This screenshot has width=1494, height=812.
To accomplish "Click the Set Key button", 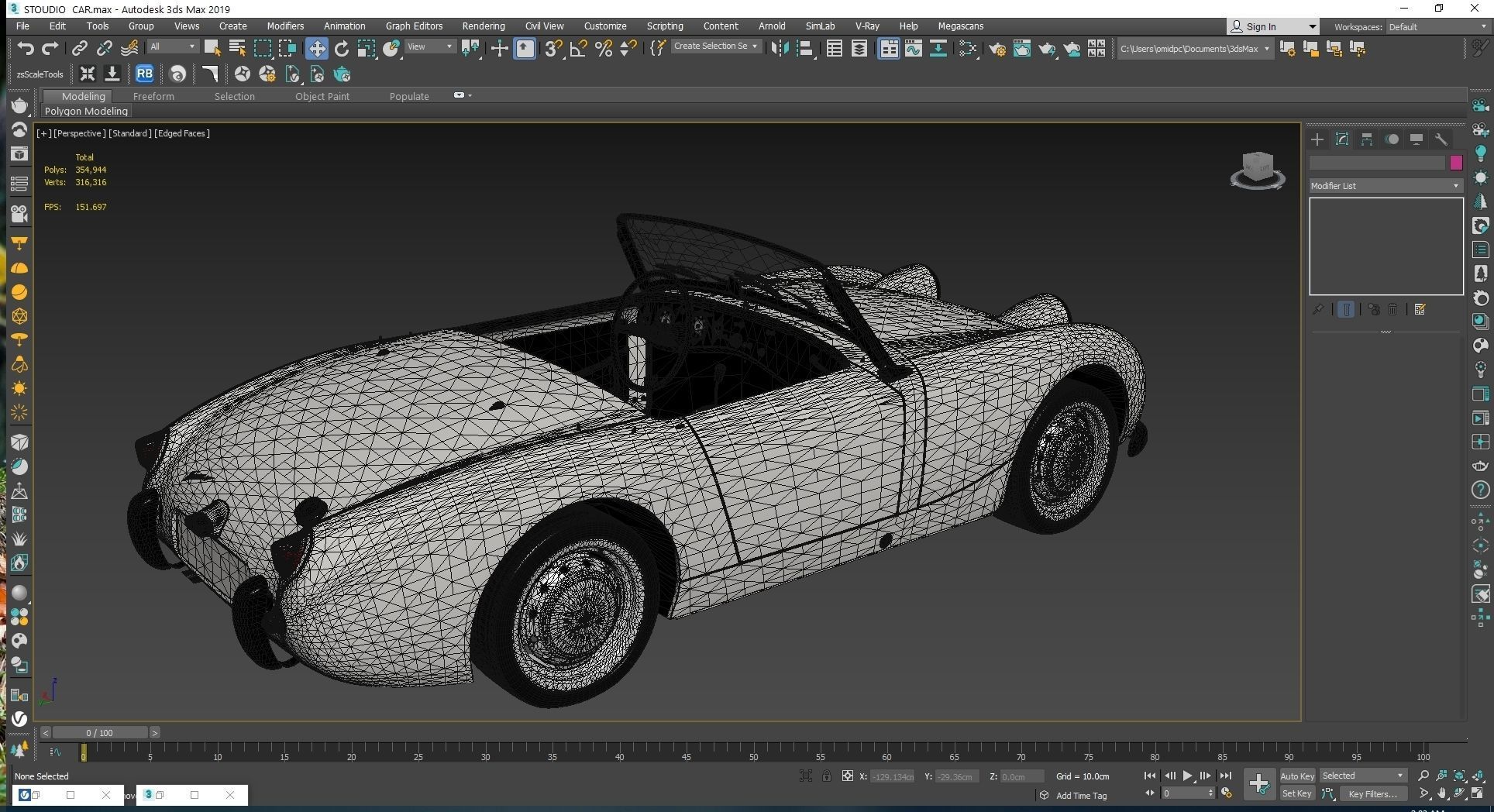I will (x=1297, y=793).
